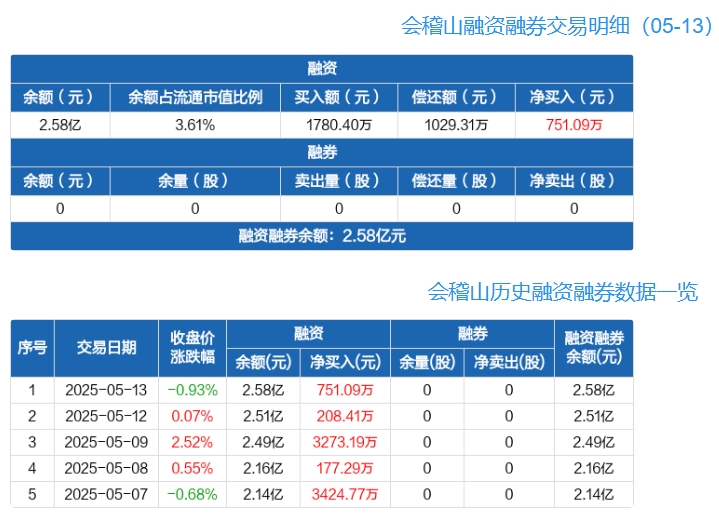Click the 净卖出(股) subheader in the history table
This screenshot has width=719, height=515.
click(509, 363)
